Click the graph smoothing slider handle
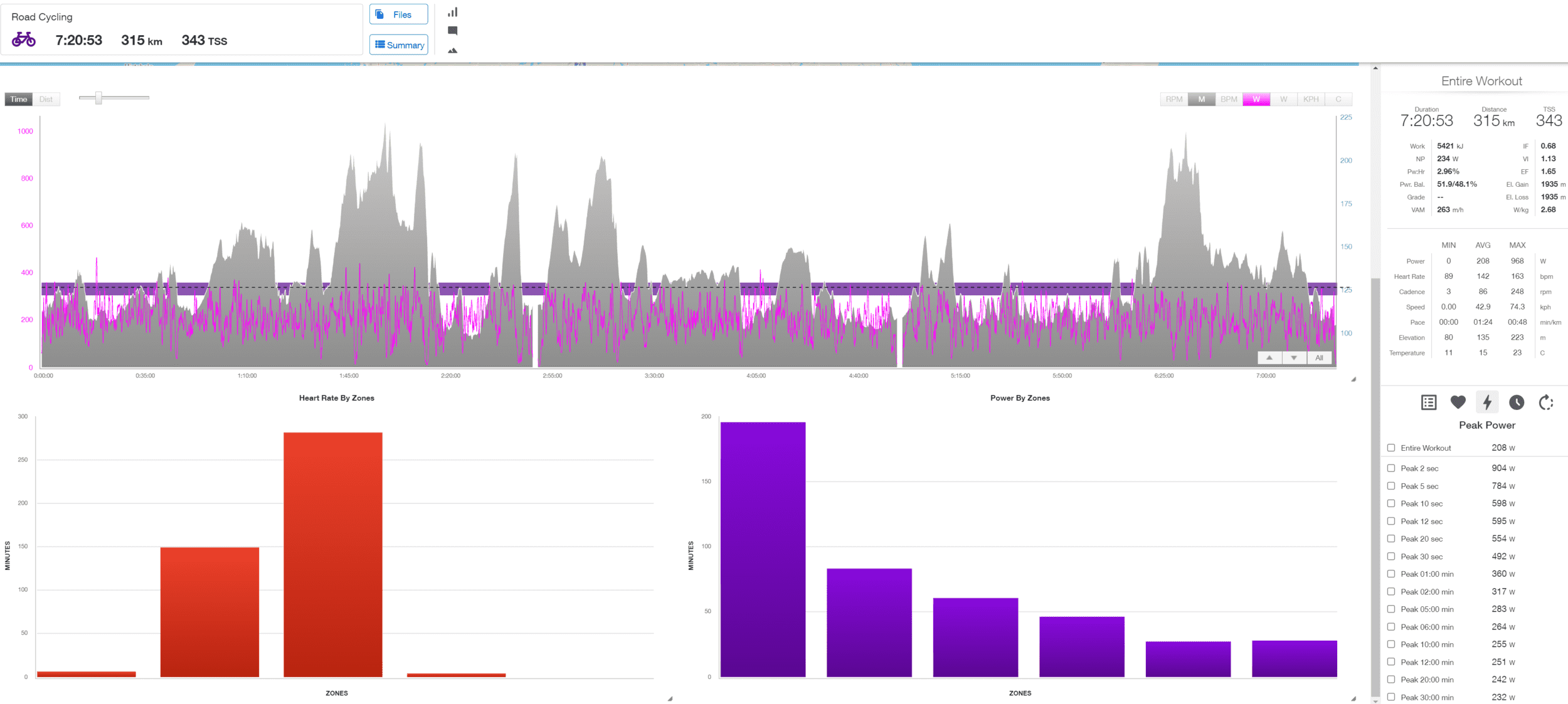The width and height of the screenshot is (1568, 704). pyautogui.click(x=98, y=98)
